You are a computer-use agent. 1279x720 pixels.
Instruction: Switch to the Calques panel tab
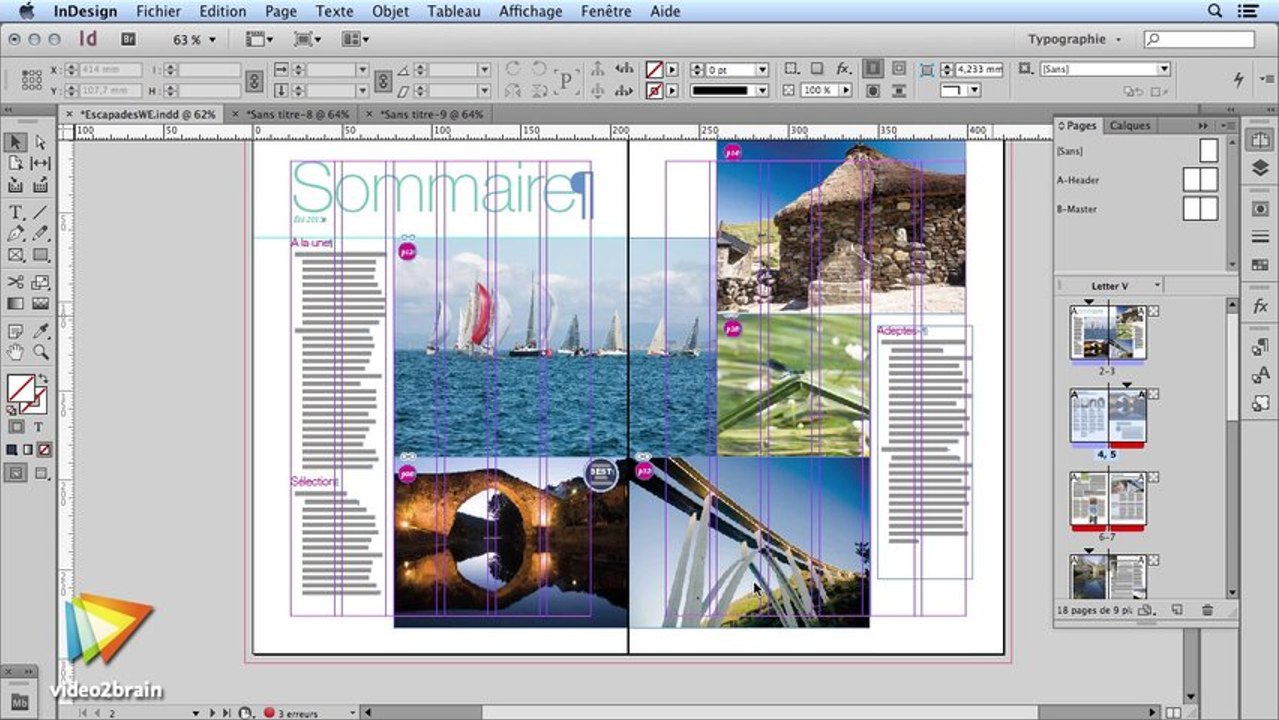(x=1130, y=126)
